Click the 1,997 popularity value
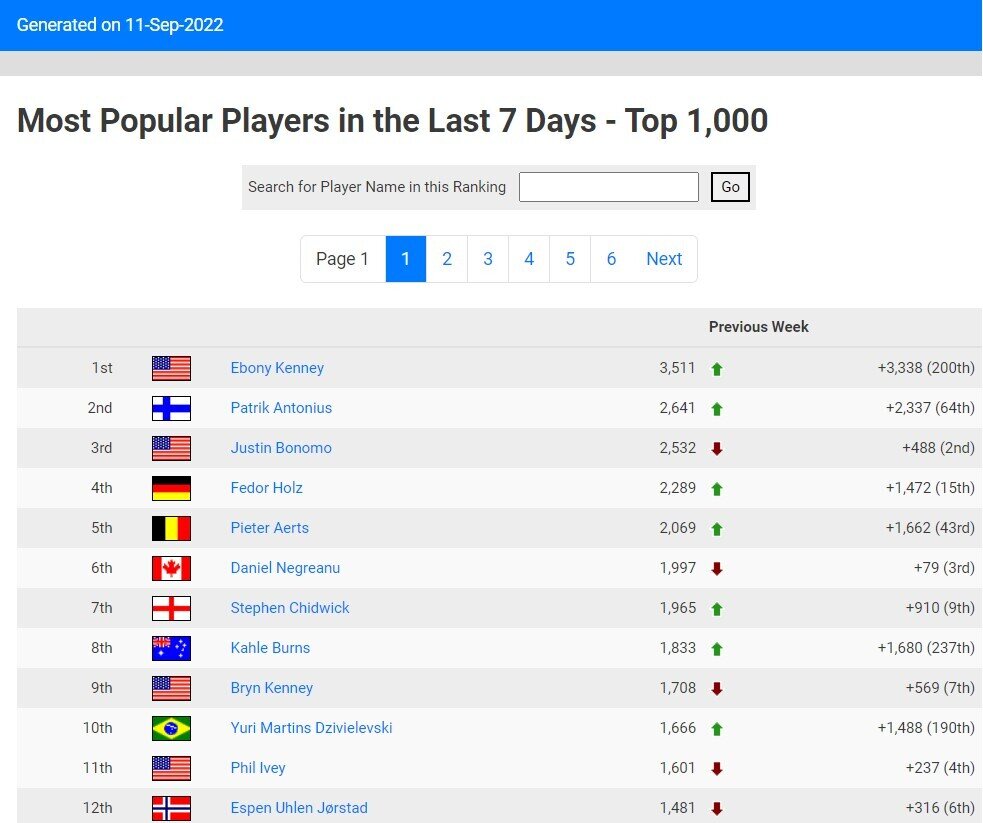 (677, 568)
